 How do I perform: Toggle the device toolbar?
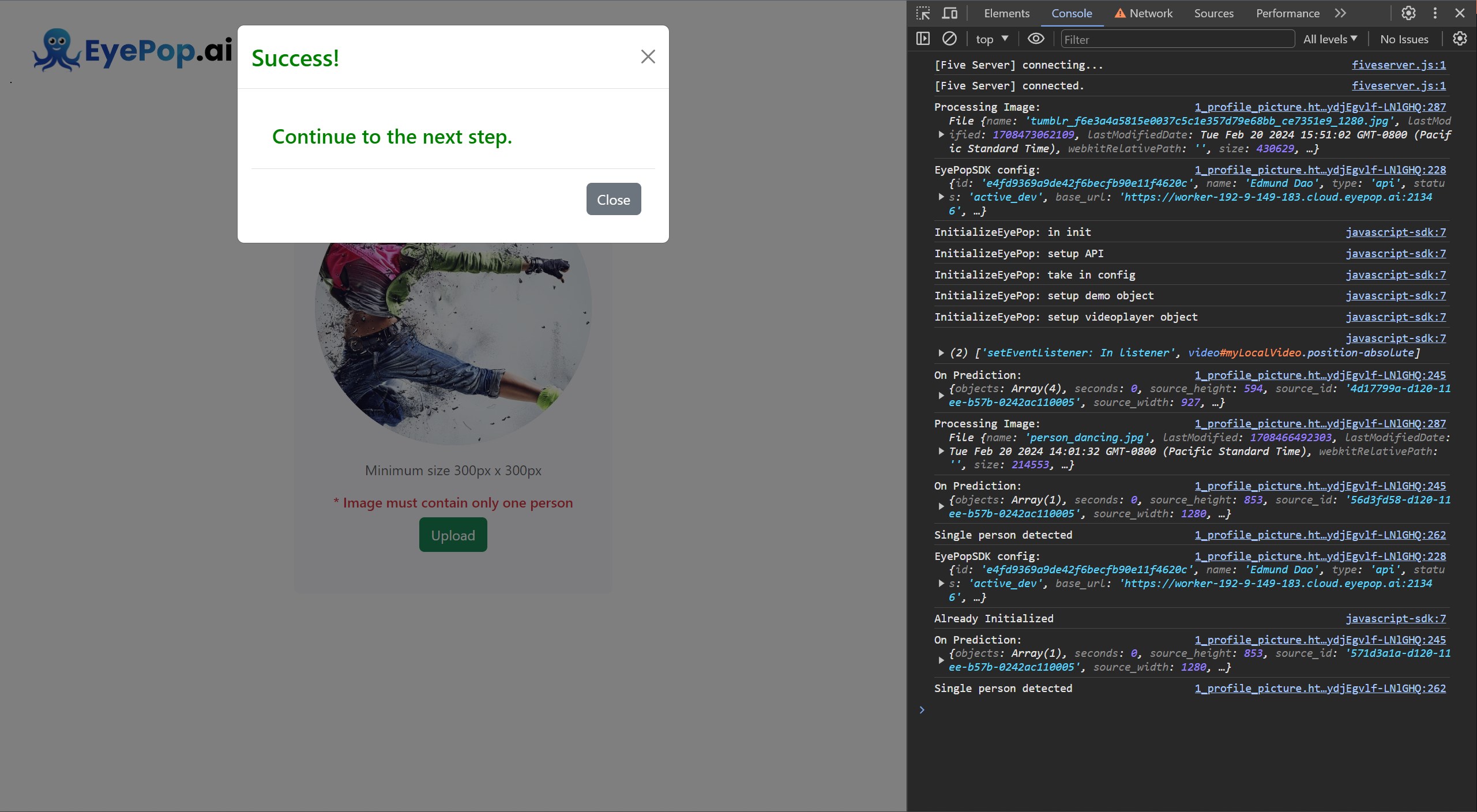tap(949, 13)
